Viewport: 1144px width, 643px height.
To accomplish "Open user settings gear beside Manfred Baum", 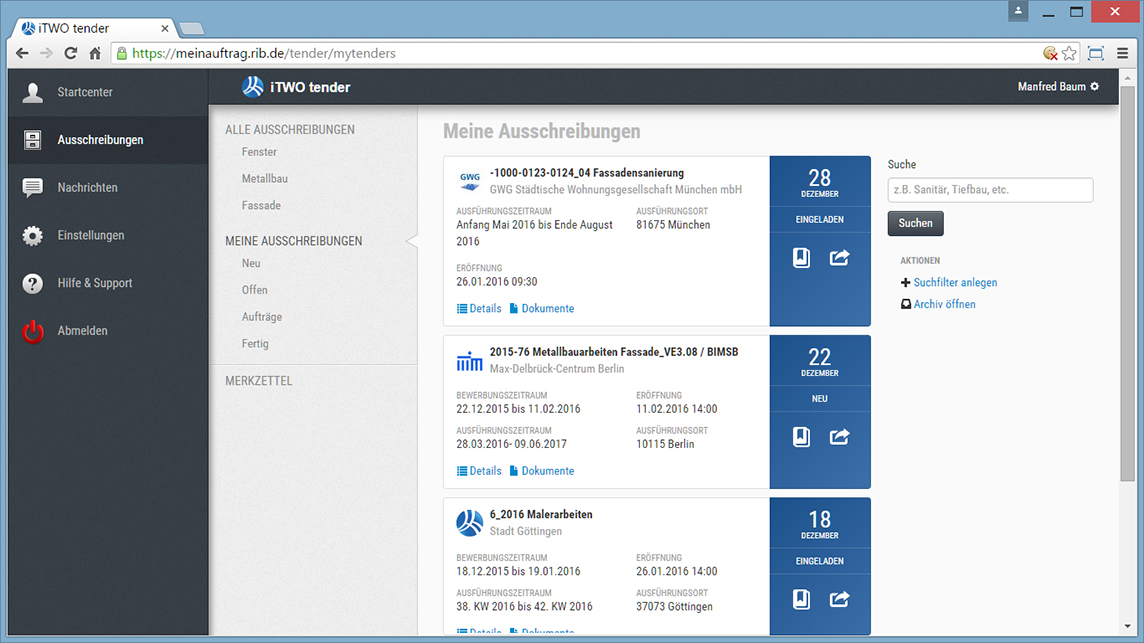I will point(1094,87).
